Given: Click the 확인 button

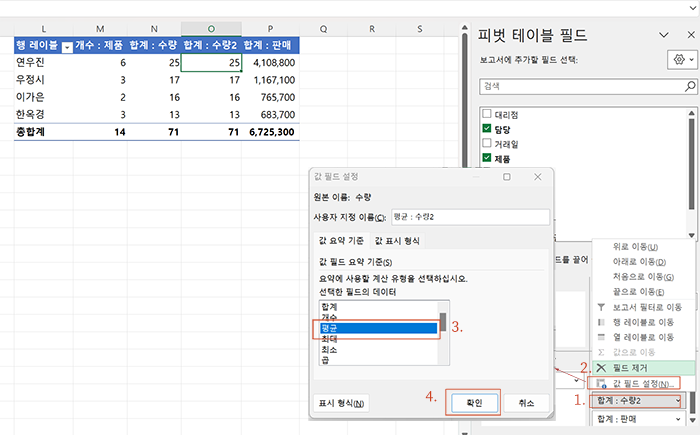Looking at the screenshot, I should coord(474,403).
